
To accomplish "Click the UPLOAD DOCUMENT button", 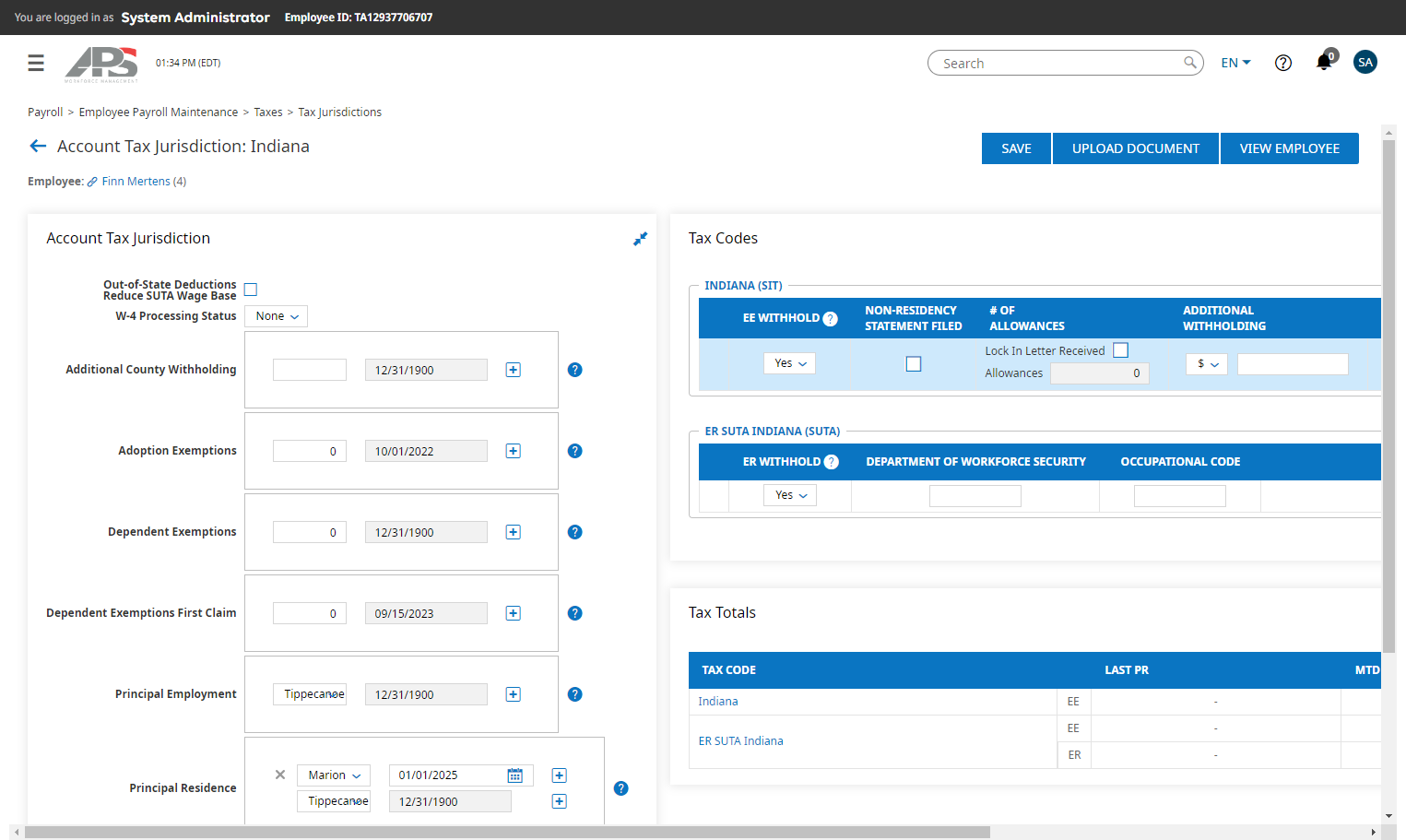I will (x=1136, y=148).
